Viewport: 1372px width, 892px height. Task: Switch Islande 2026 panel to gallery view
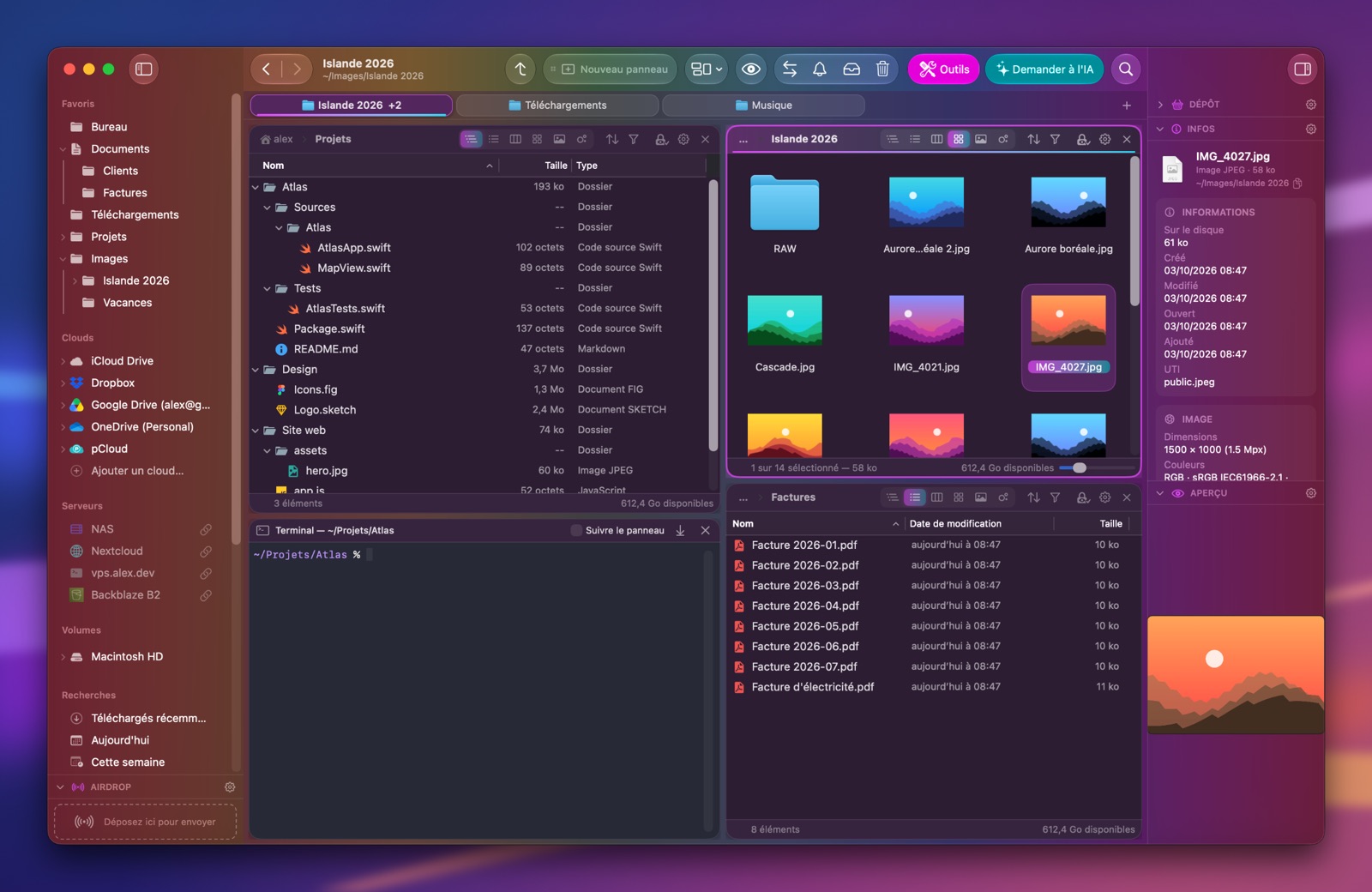point(981,139)
